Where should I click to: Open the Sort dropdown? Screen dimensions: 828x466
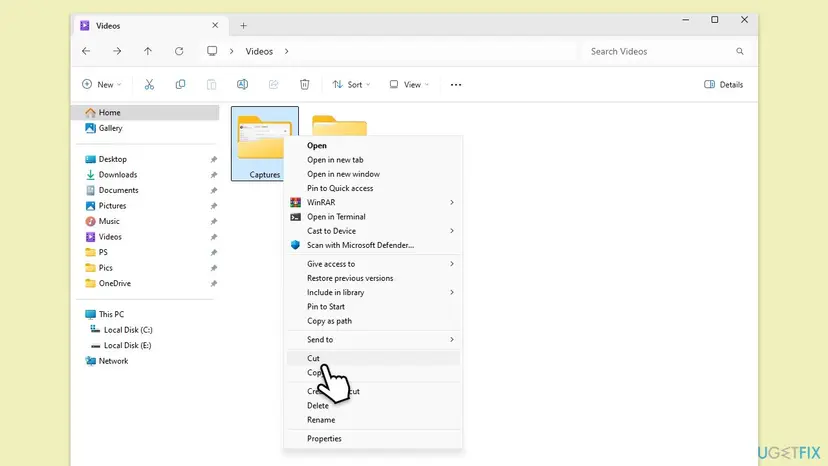point(351,85)
